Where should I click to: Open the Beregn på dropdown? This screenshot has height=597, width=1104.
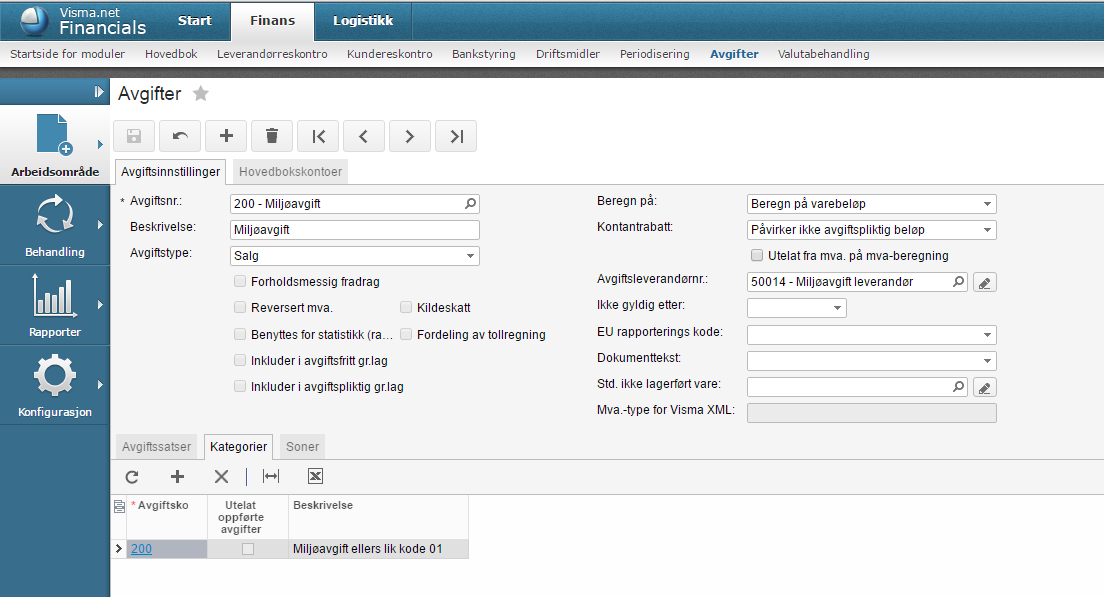coord(987,203)
